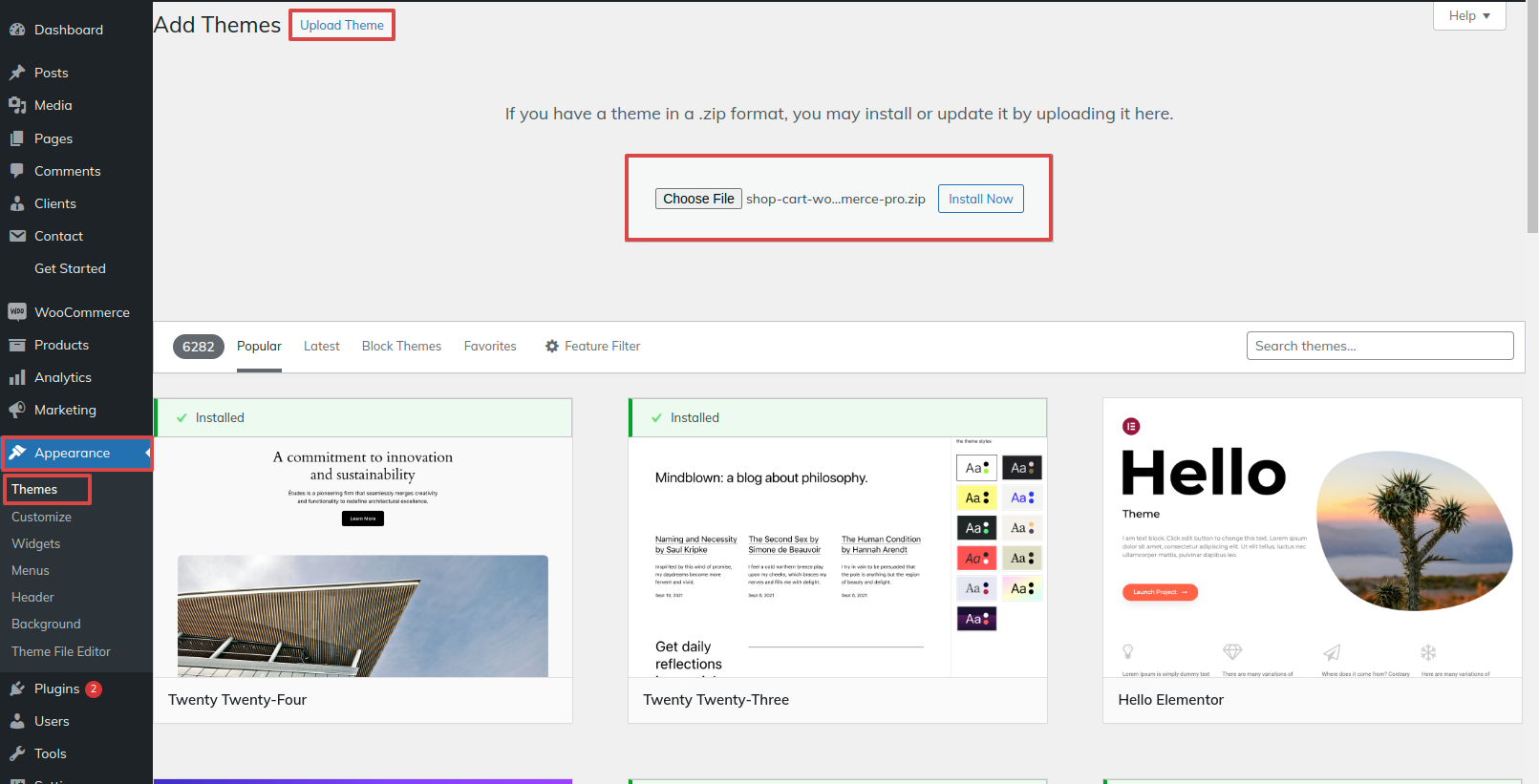This screenshot has width=1539, height=784.
Task: Click the Clients person icon
Action: (x=17, y=203)
